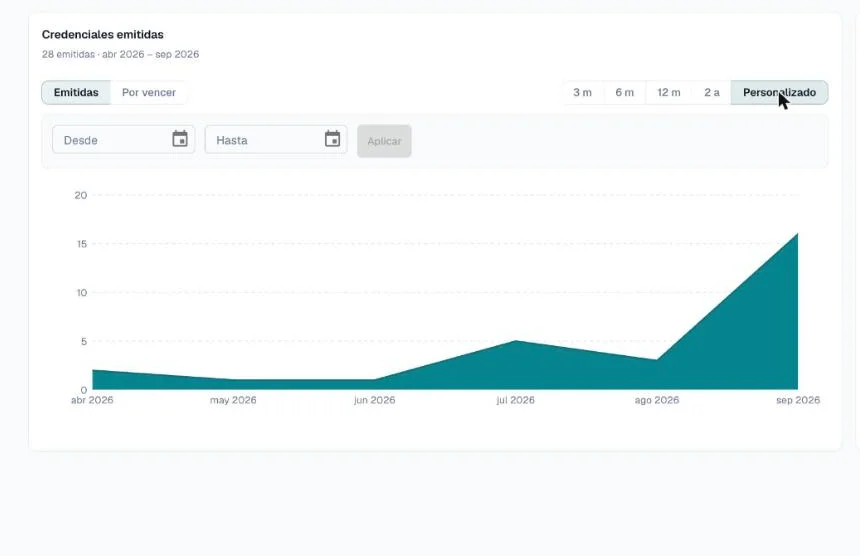Select the 2 a range option
This screenshot has height=556, width=860.
click(x=712, y=92)
